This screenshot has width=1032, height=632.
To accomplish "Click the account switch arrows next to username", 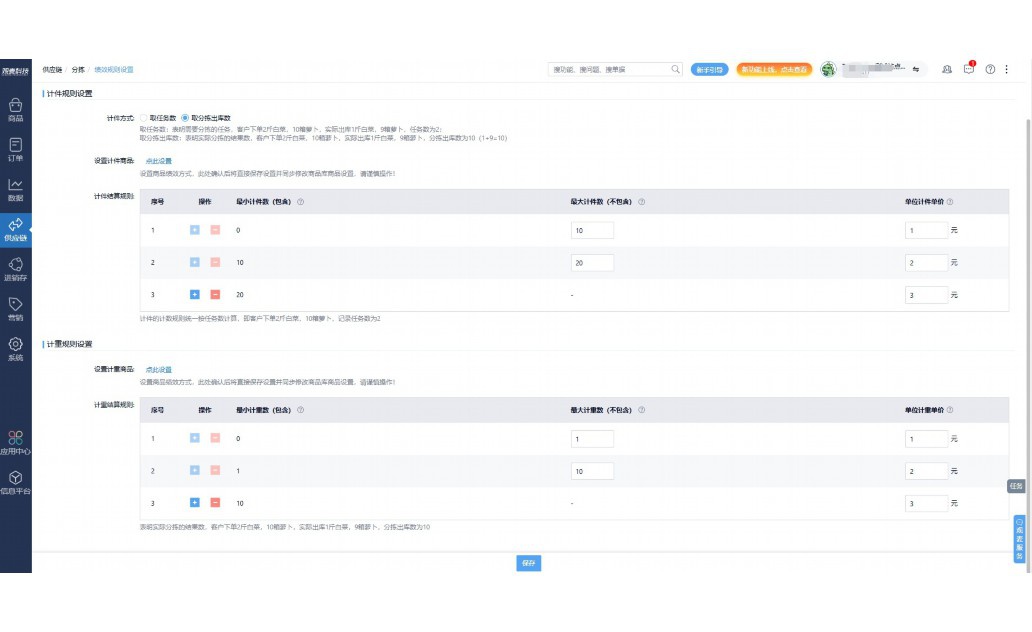I will (915, 69).
